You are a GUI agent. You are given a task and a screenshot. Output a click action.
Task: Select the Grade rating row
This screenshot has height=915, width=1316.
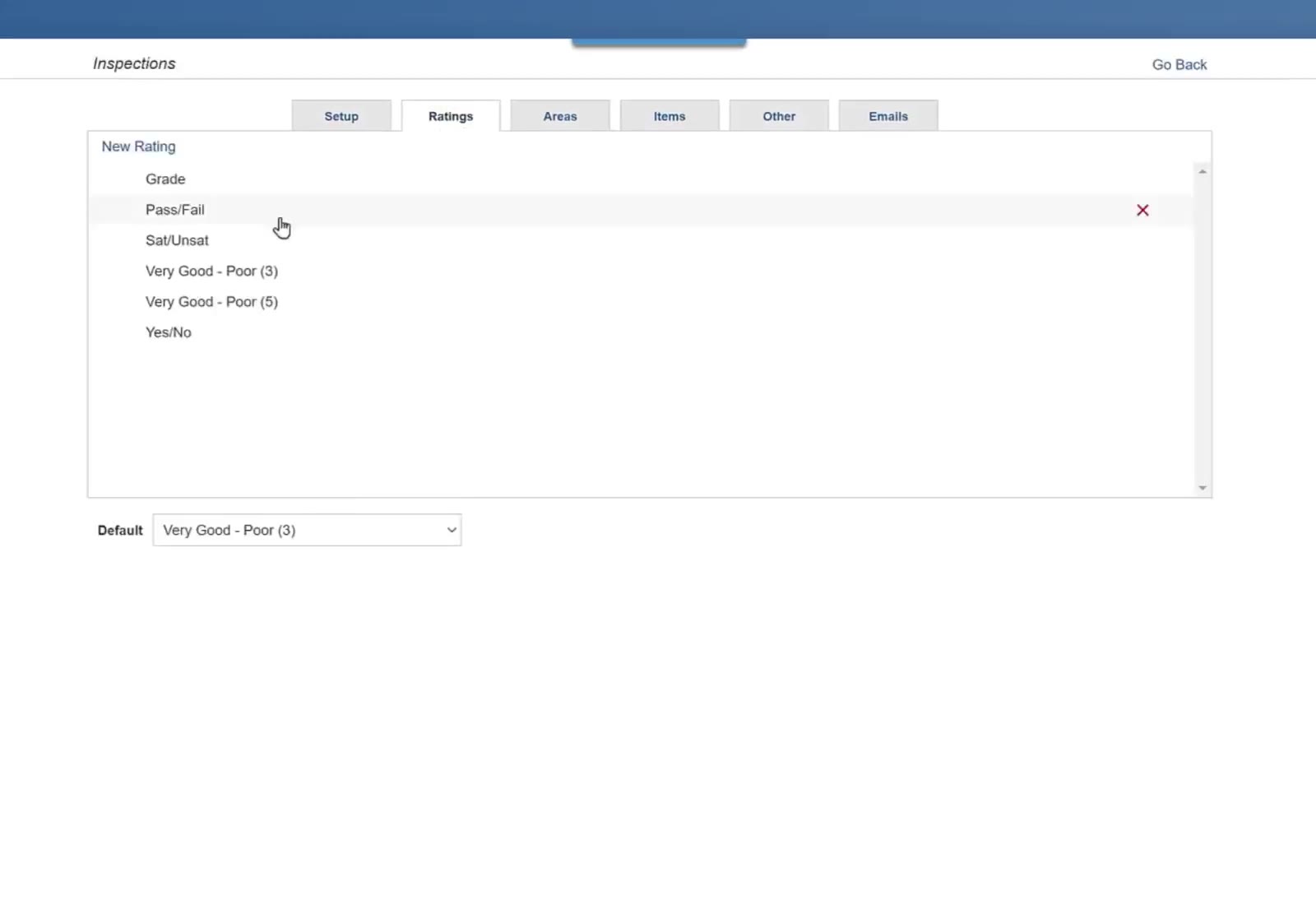click(x=641, y=179)
